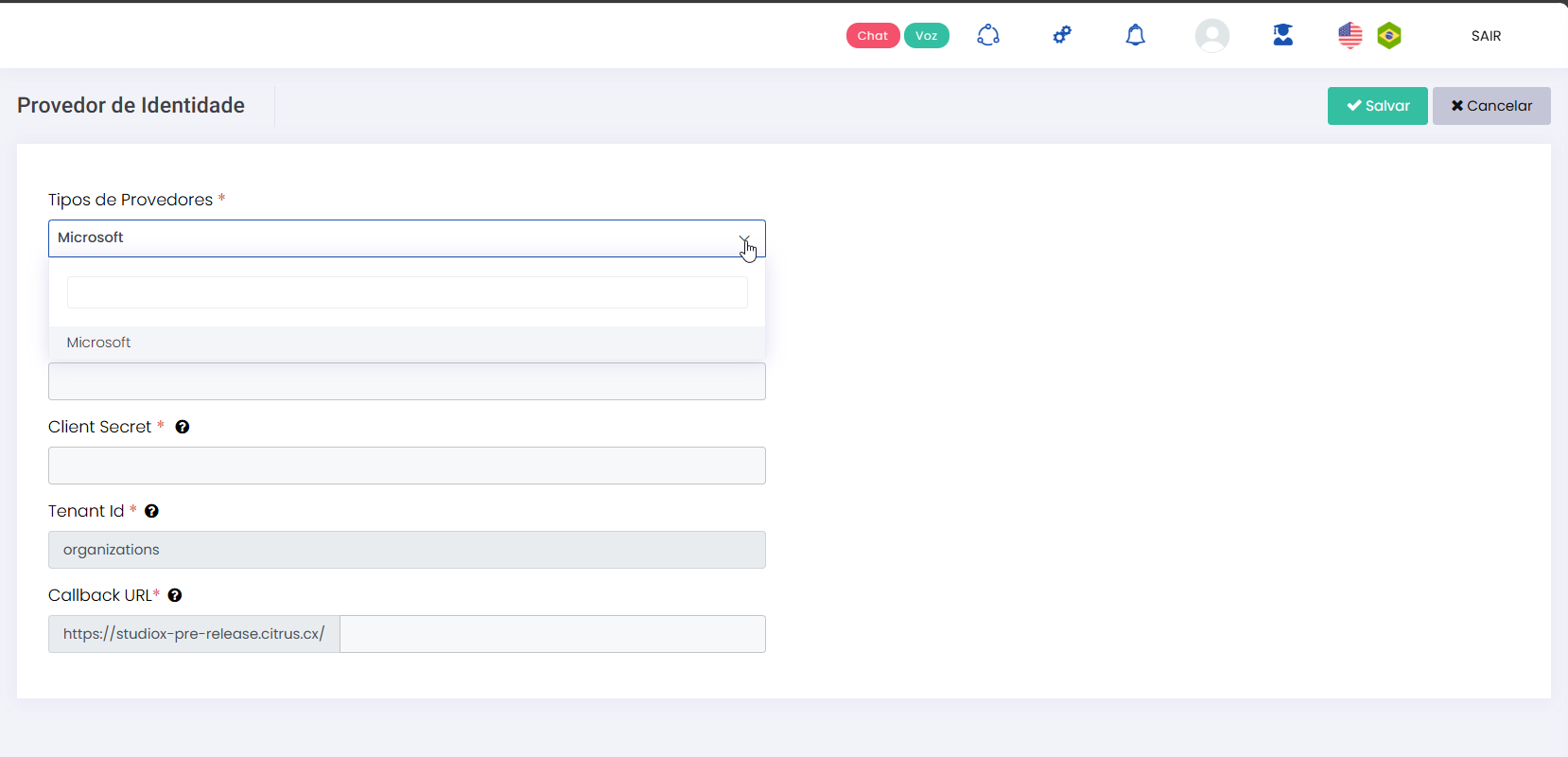The image size is (1568, 757).
Task: Save the identity provider with Salvar
Action: click(x=1377, y=106)
